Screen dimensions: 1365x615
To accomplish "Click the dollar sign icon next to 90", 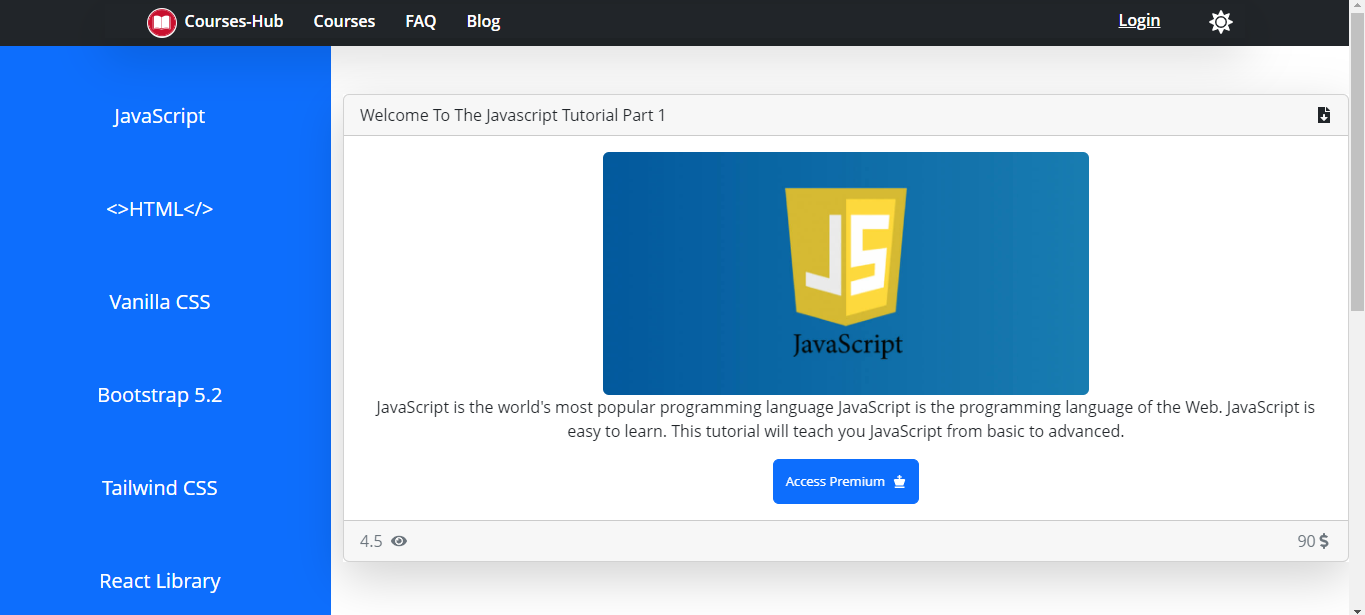I will point(1324,541).
